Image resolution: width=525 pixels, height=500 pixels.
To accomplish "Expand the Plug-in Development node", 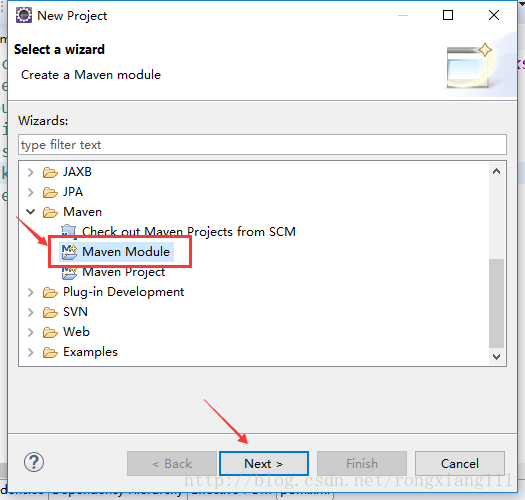I will [x=30, y=292].
